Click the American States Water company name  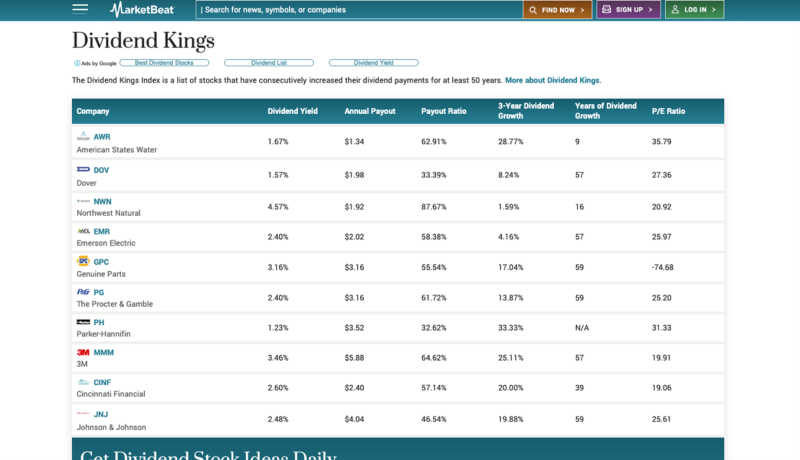[116, 149]
